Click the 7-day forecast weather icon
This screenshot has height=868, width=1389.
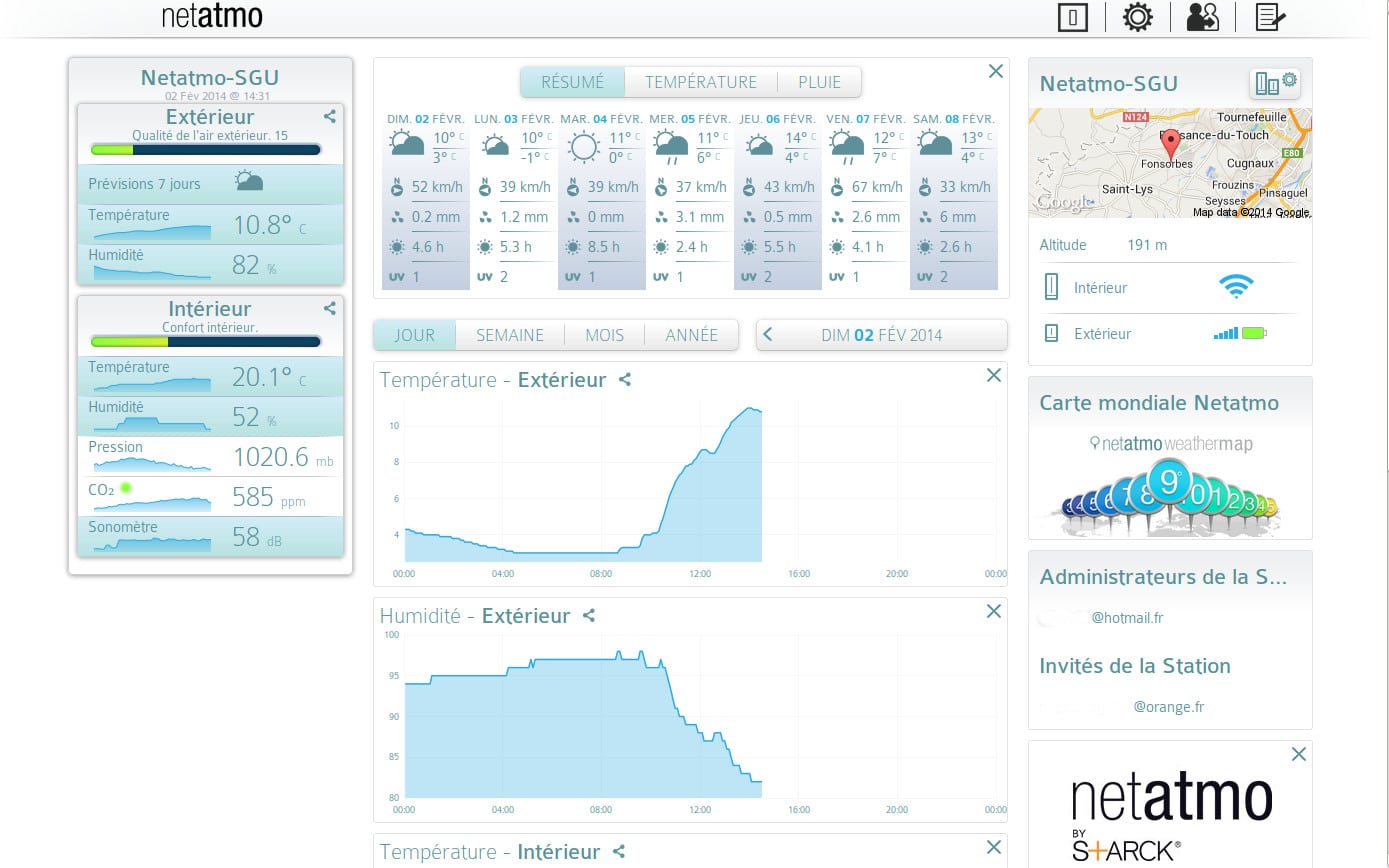(x=248, y=181)
